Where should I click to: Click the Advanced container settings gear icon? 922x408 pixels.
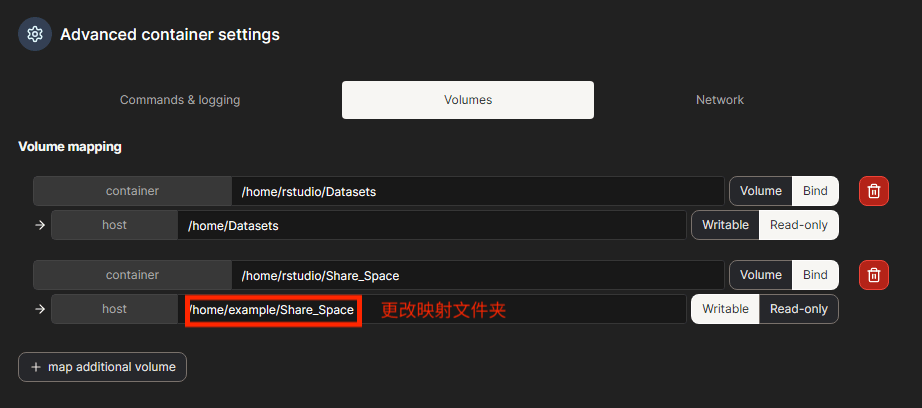point(35,34)
